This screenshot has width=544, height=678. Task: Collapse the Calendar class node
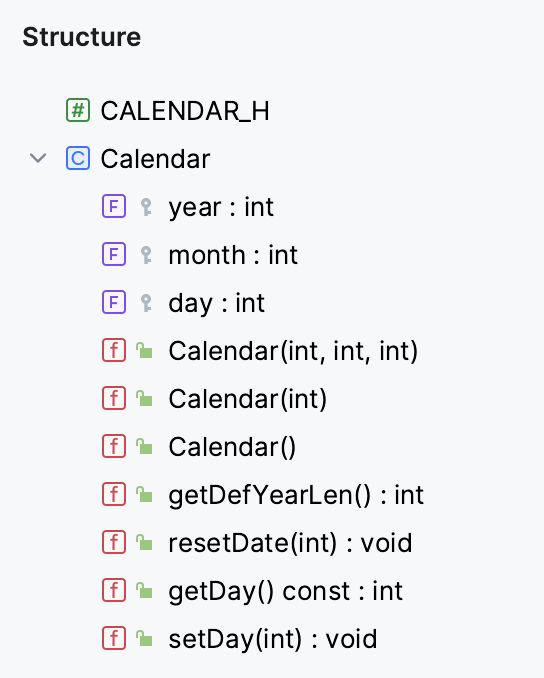coord(38,158)
